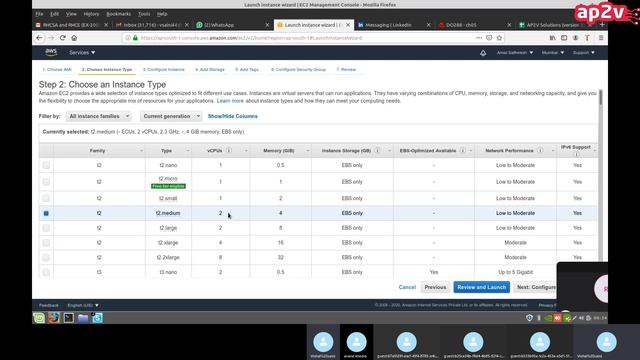The height and width of the screenshot is (360, 640).
Task: Click the Previous button
Action: pos(435,287)
